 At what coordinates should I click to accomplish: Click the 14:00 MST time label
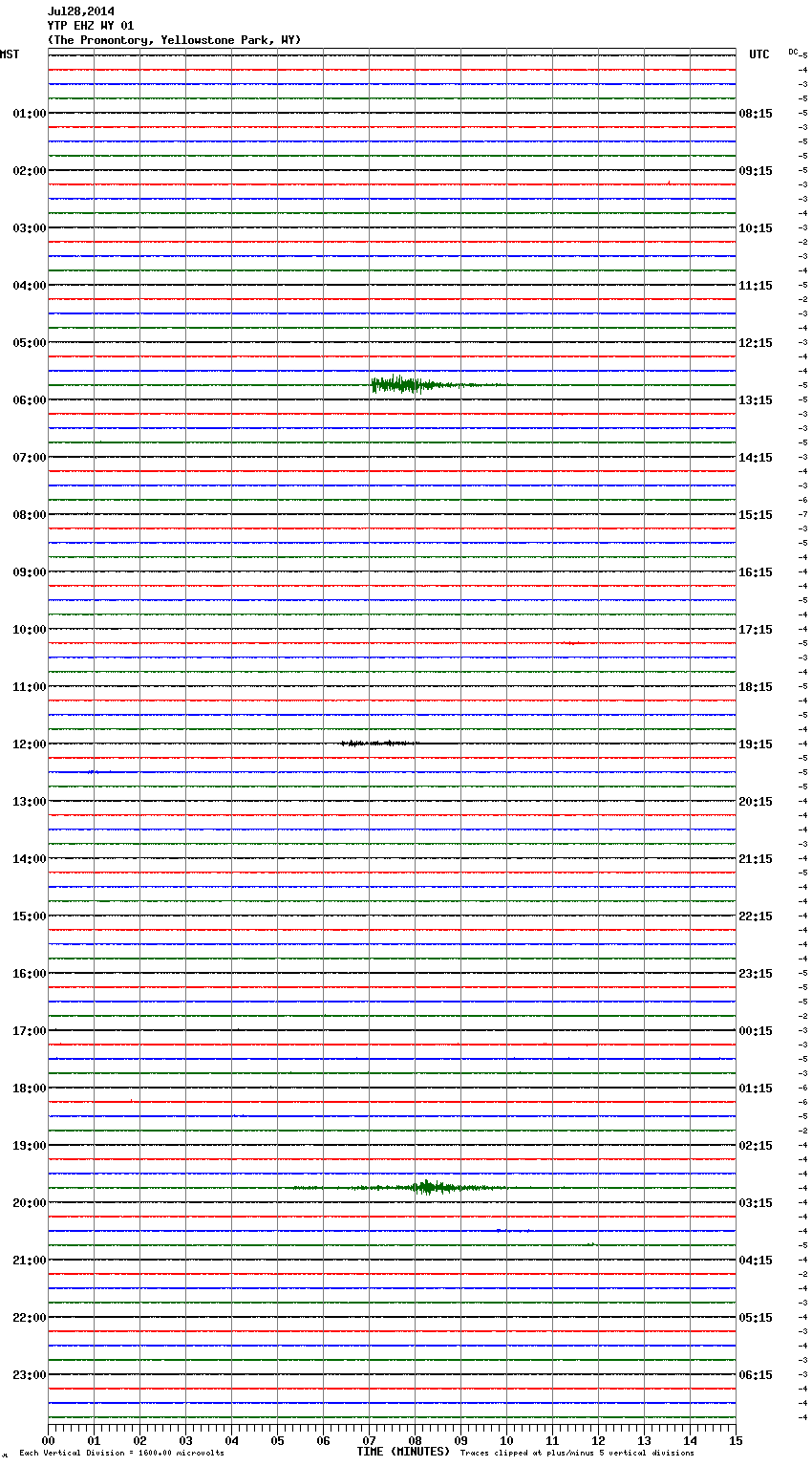pyautogui.click(x=30, y=859)
